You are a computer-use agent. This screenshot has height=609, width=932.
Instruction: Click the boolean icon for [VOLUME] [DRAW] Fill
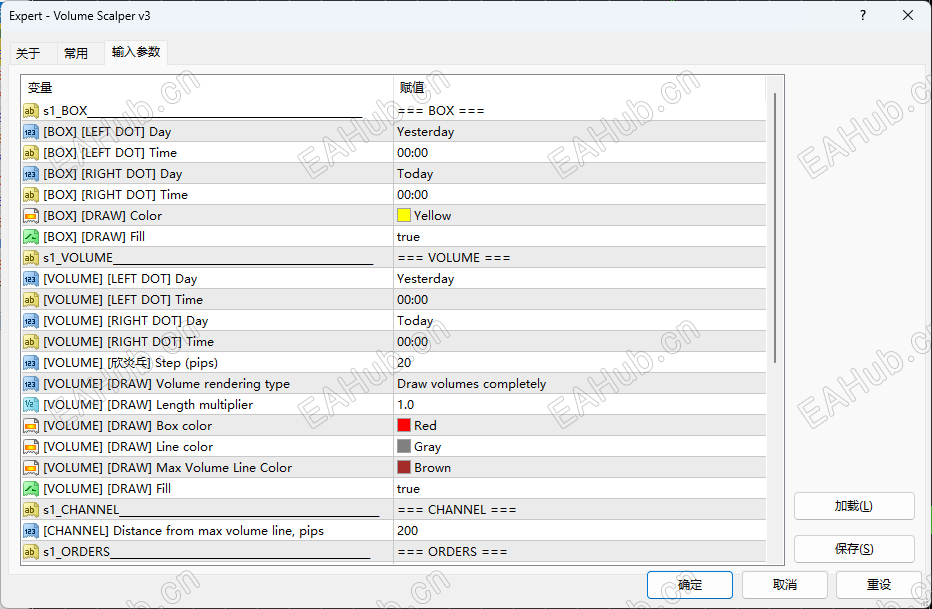pos(31,488)
